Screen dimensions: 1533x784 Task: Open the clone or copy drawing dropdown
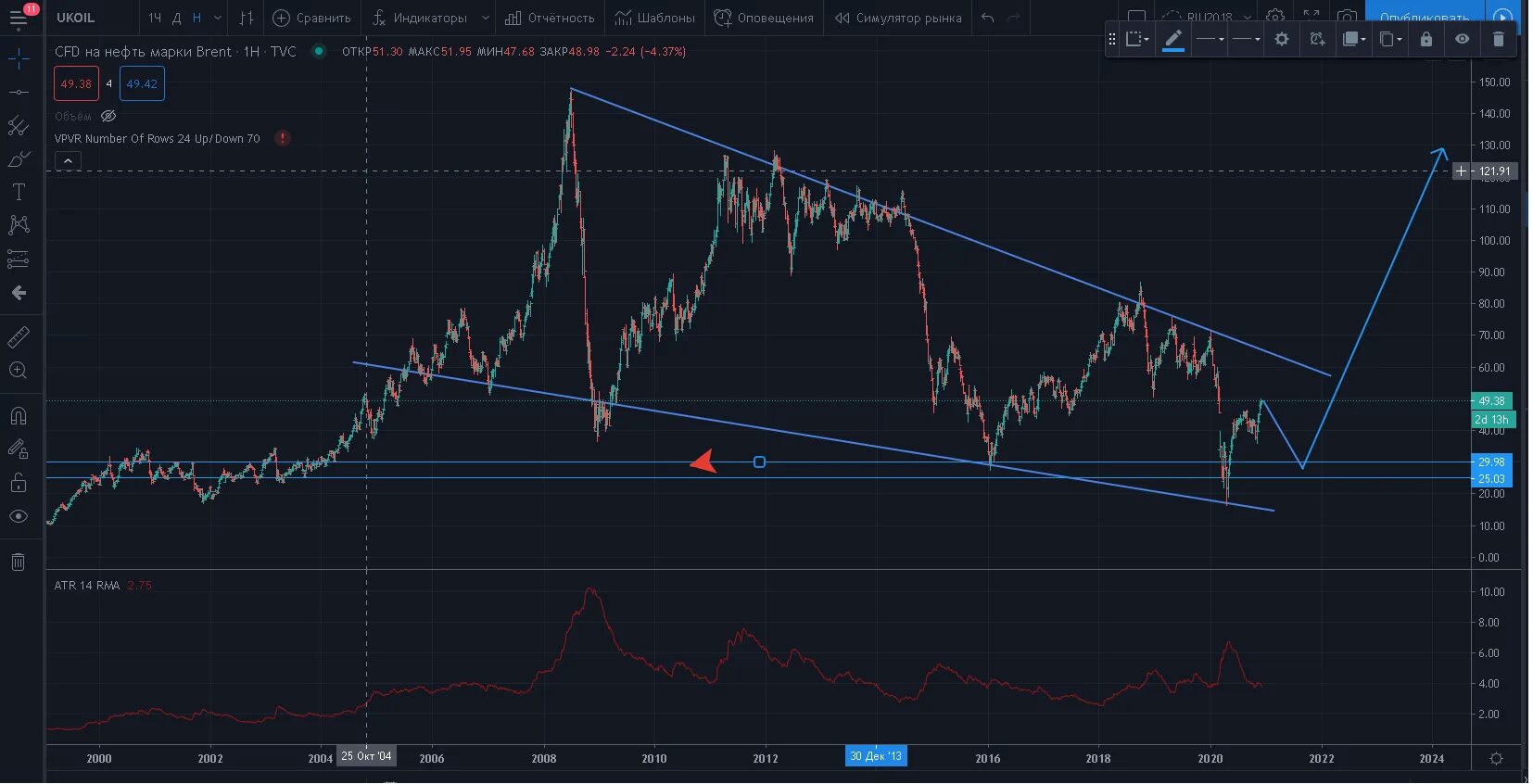coord(1390,39)
